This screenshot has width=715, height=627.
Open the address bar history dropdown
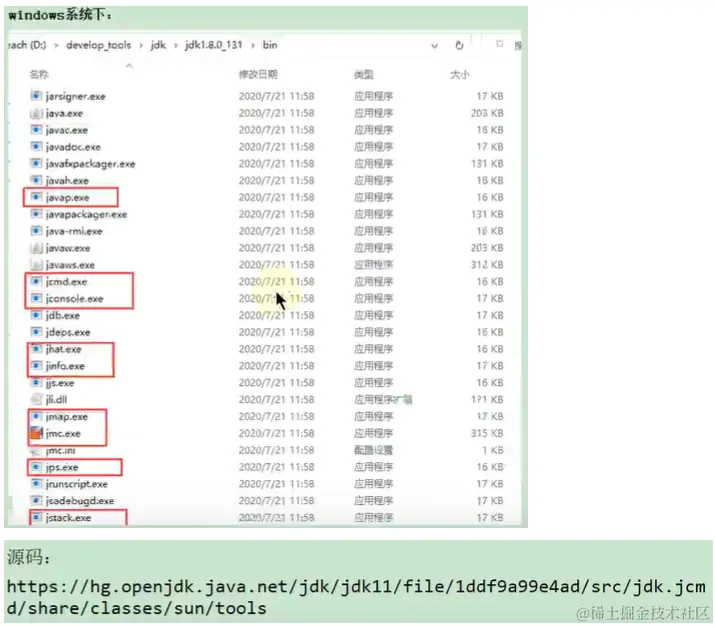coord(435,46)
